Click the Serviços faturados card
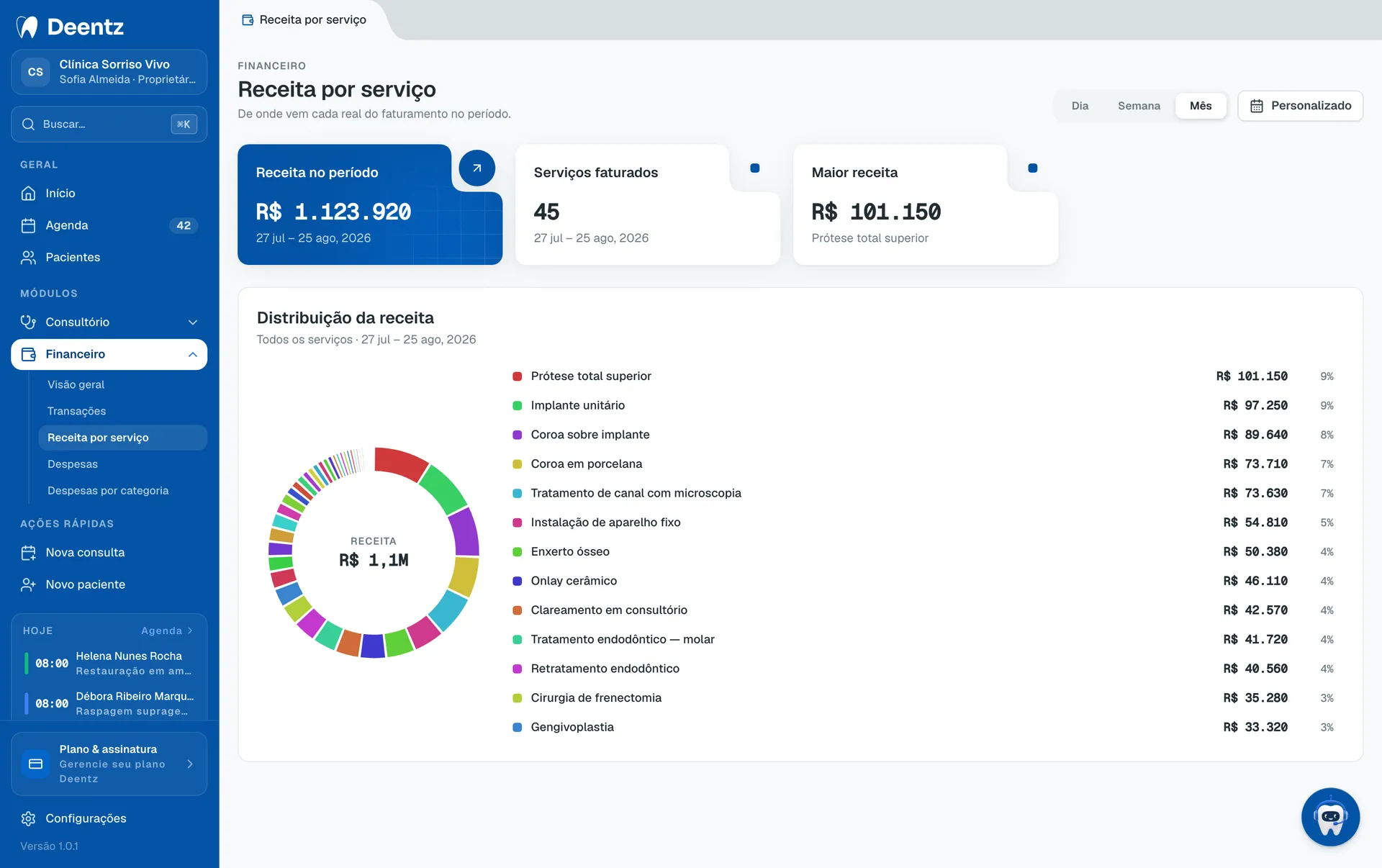 click(x=647, y=204)
